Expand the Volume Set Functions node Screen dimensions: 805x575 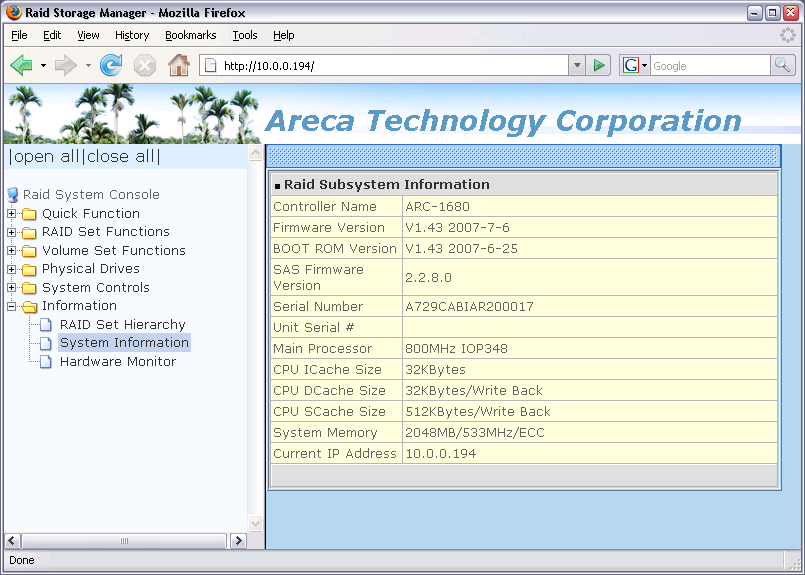tap(11, 251)
